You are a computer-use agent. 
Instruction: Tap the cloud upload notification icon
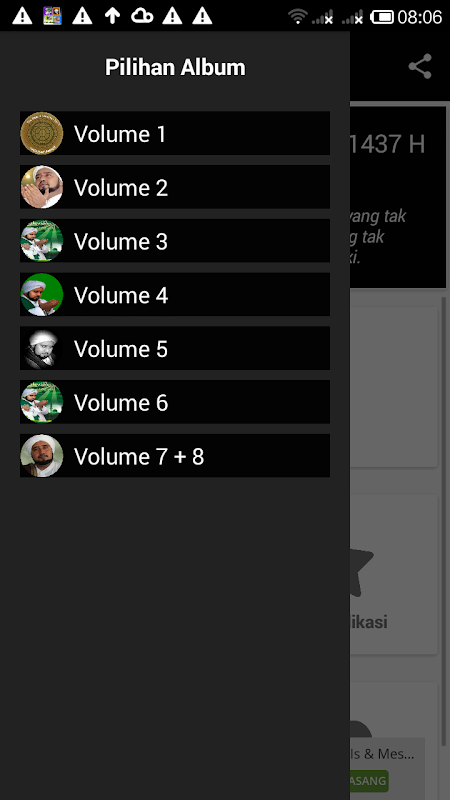coord(142,16)
